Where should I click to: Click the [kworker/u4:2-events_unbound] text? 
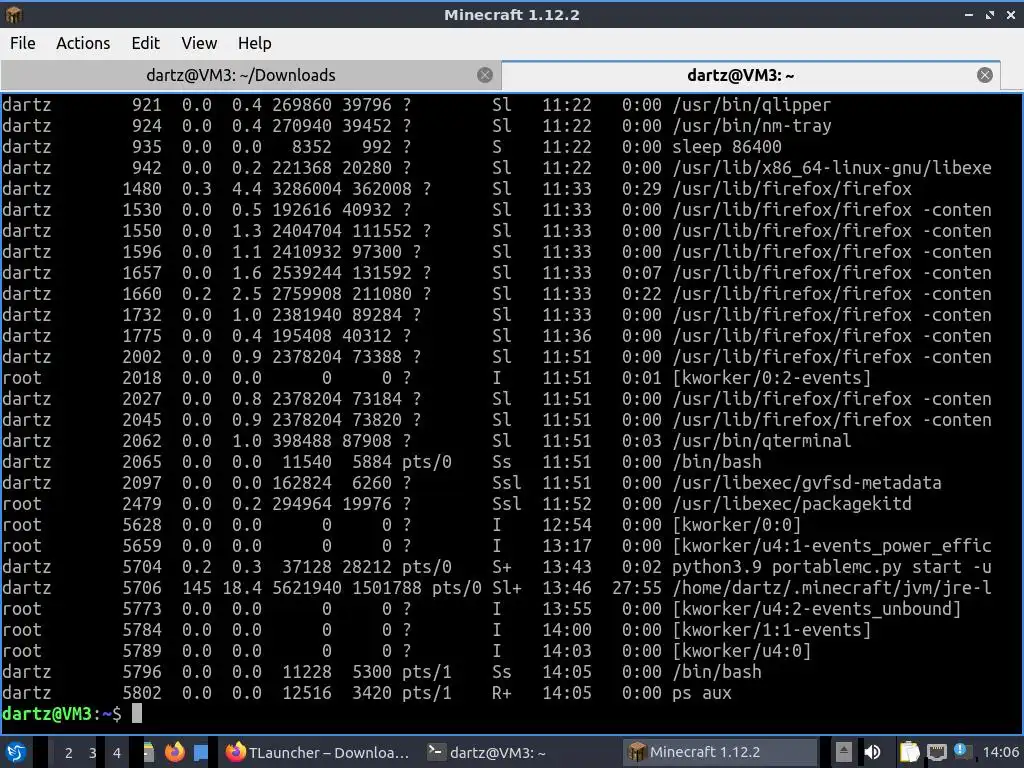[x=817, y=609]
